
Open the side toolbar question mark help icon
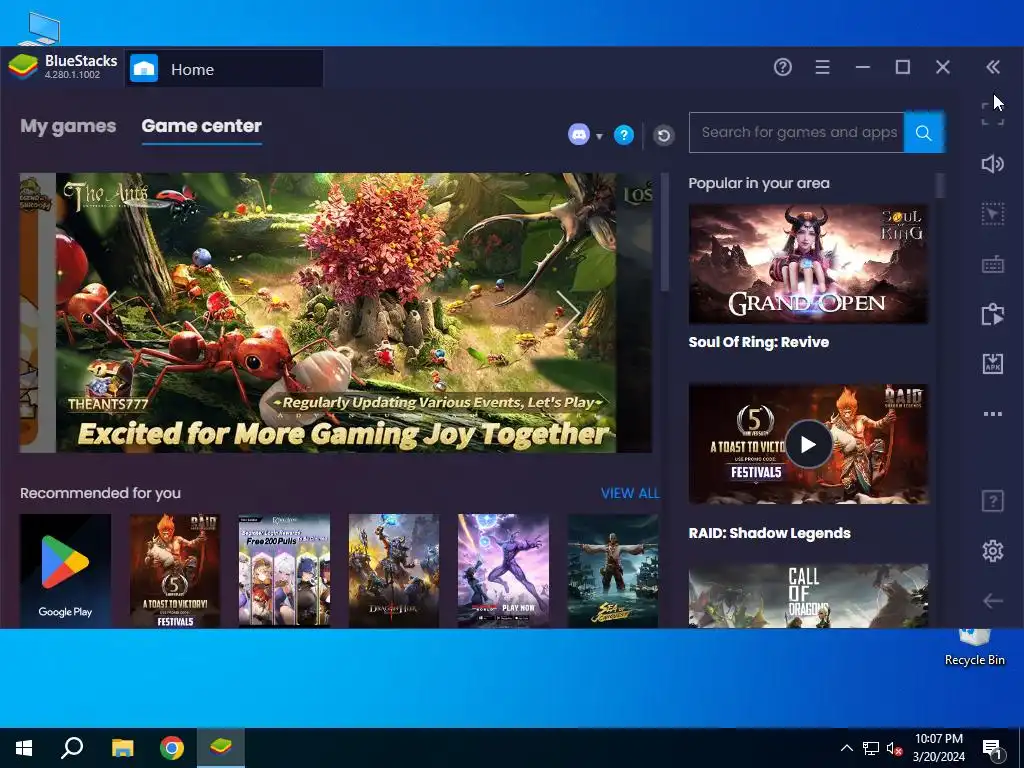click(993, 502)
